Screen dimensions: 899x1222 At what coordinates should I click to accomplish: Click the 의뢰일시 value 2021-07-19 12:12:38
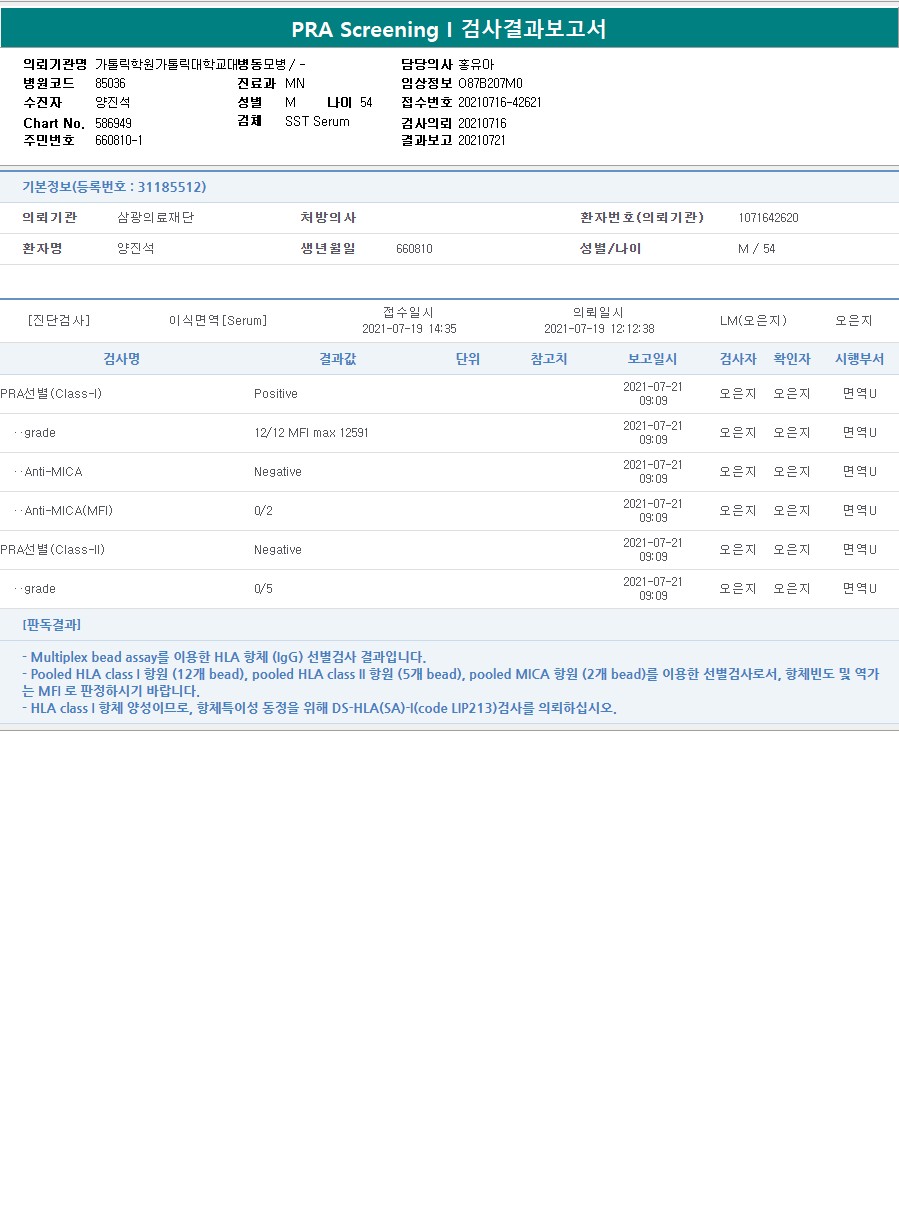tap(599, 328)
